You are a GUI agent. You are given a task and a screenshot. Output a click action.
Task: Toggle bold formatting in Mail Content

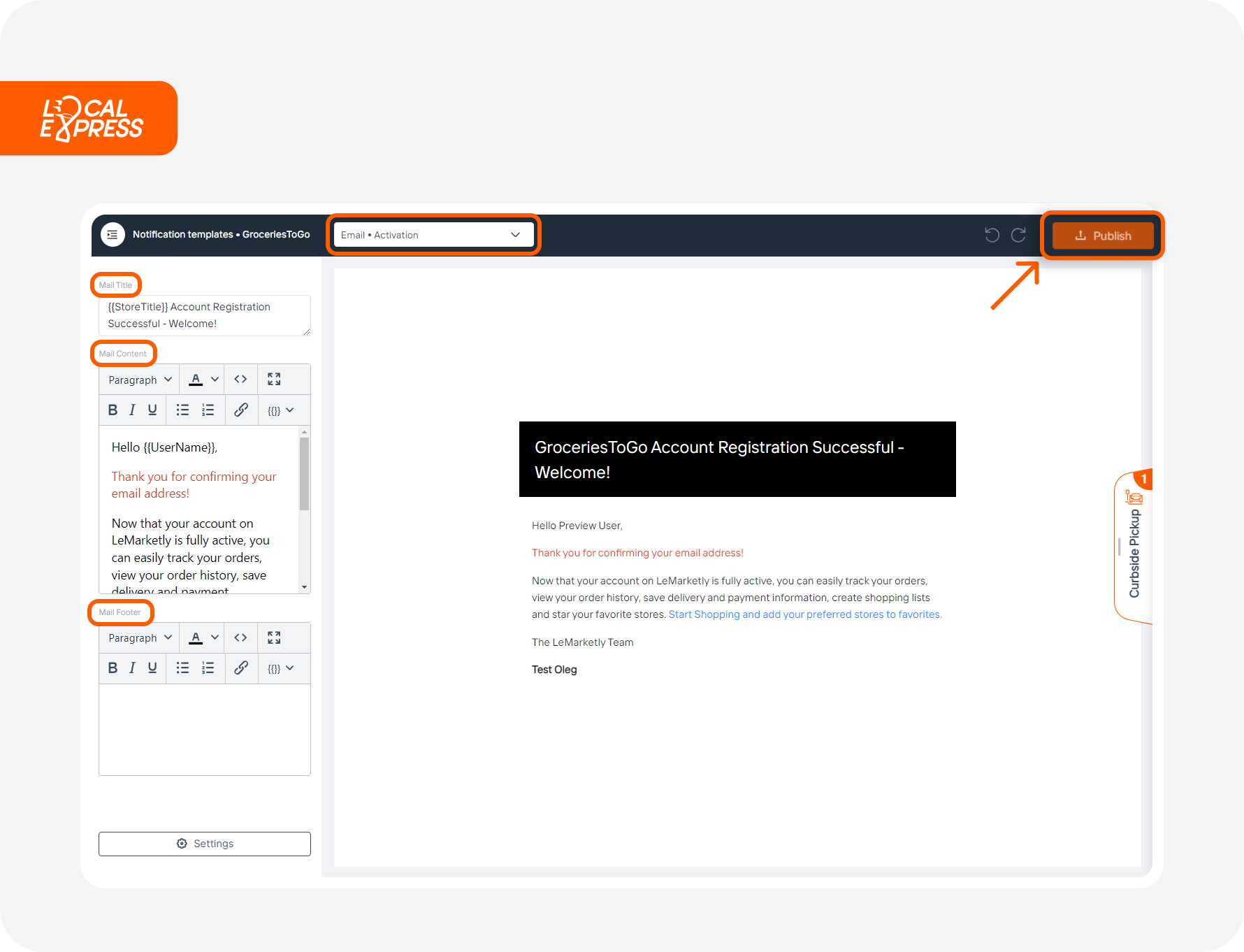tap(113, 410)
